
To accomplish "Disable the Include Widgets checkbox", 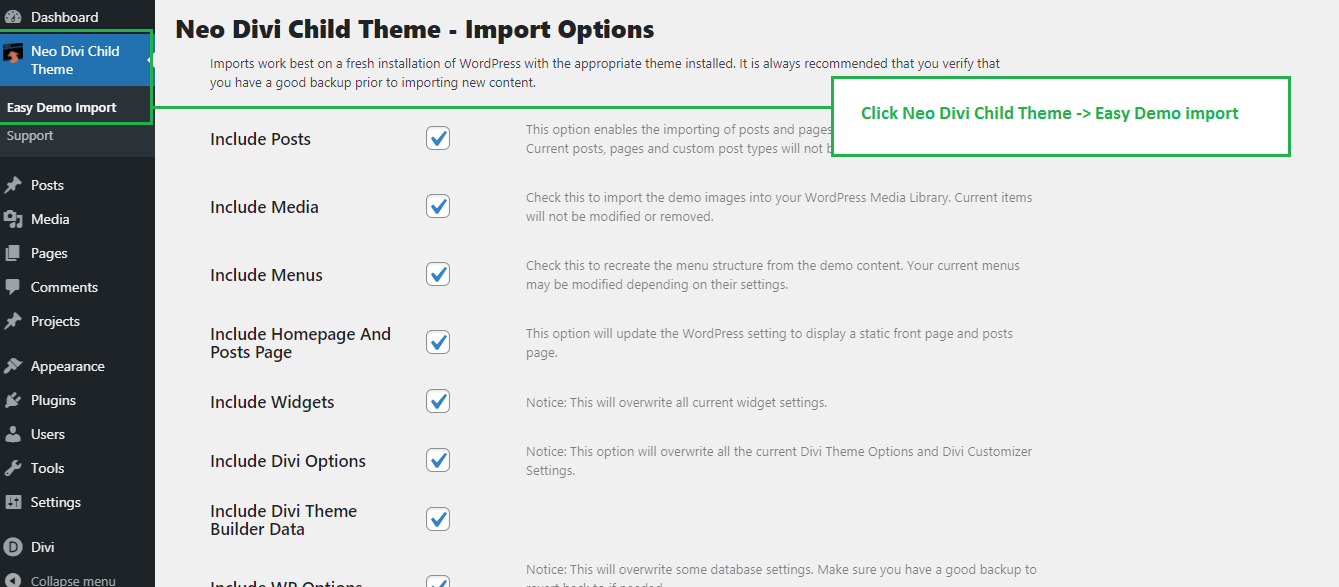I will (x=438, y=401).
